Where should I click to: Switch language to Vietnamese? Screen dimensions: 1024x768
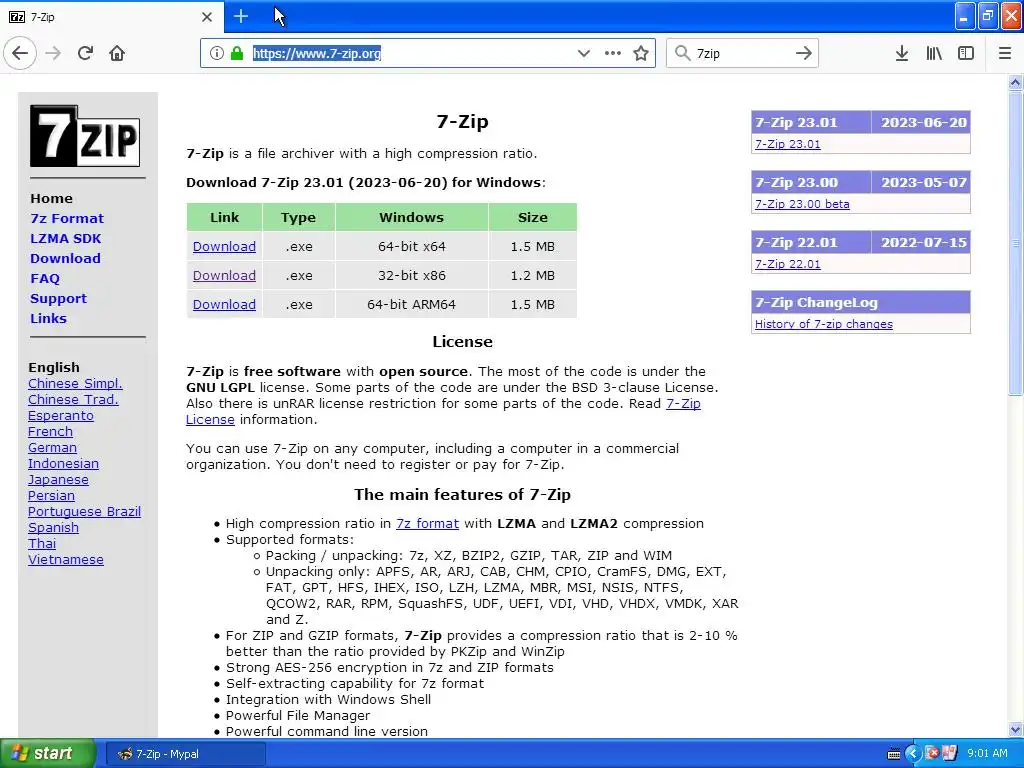pos(66,560)
